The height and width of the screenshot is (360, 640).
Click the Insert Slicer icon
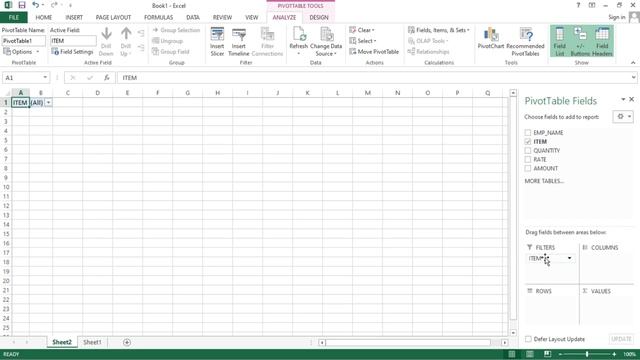(x=217, y=41)
